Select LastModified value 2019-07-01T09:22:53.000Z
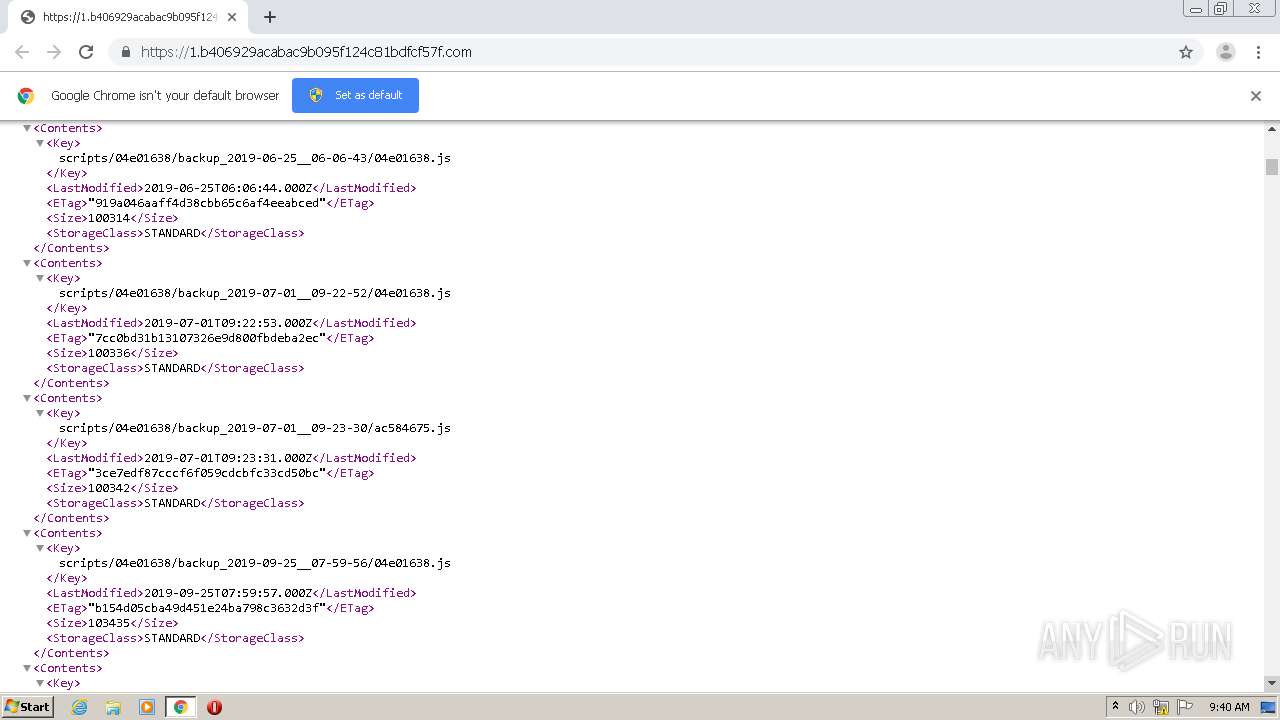1280x720 pixels. 230,323
